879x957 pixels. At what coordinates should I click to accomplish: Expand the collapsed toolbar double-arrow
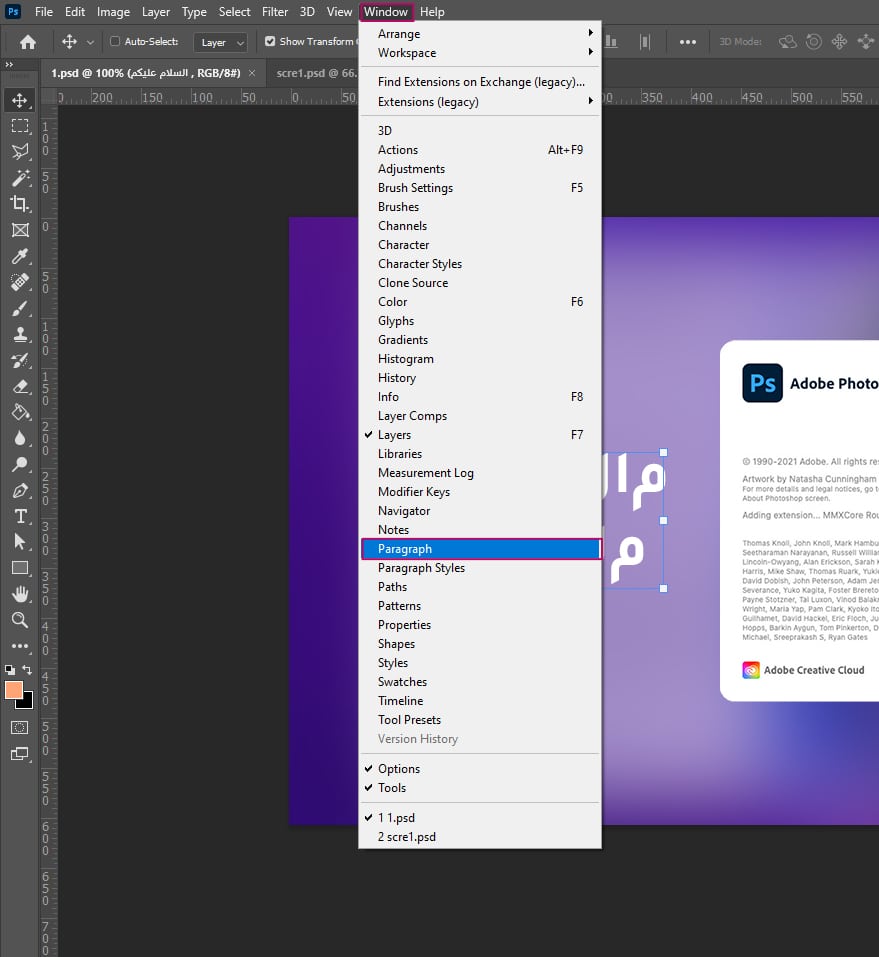(9, 64)
